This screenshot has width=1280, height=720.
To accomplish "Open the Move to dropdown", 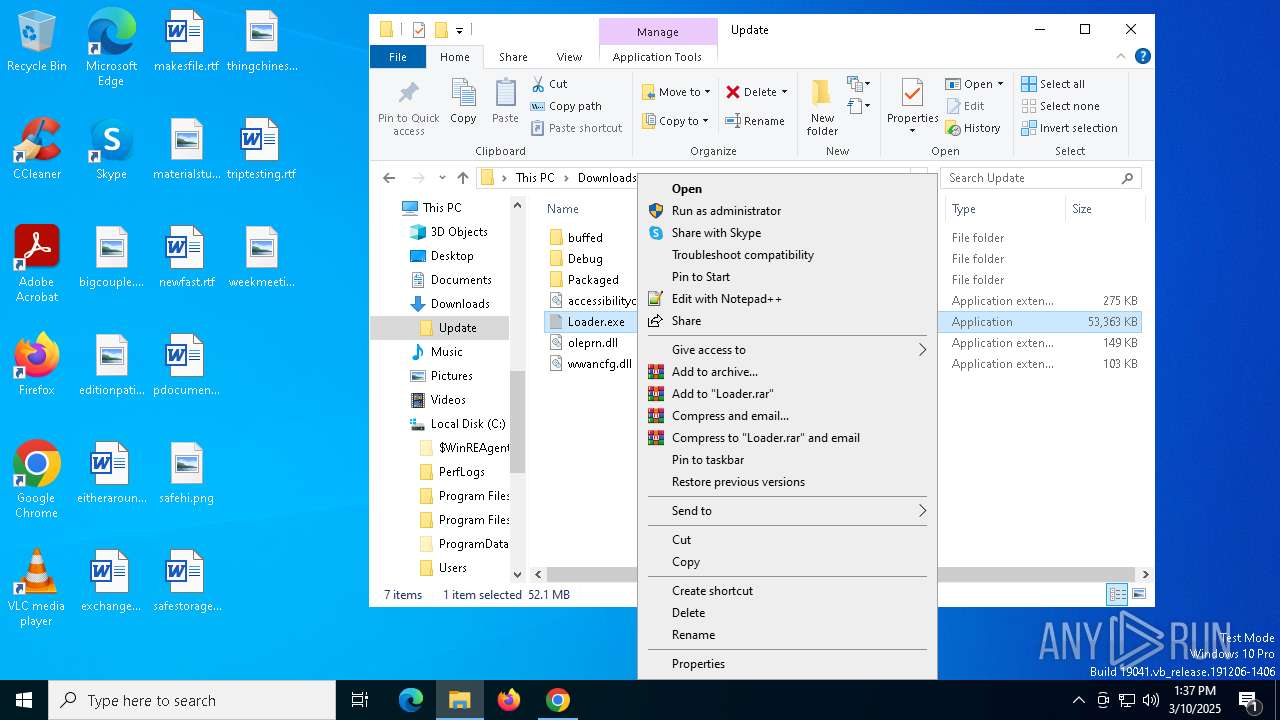I will pos(677,92).
